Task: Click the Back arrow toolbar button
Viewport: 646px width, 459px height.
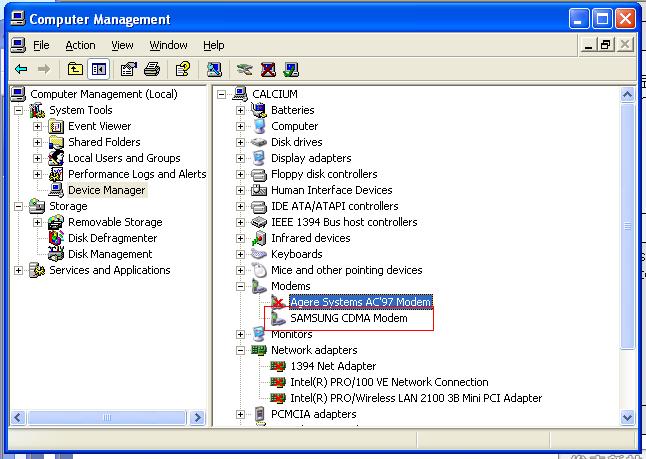Action: tap(21, 69)
